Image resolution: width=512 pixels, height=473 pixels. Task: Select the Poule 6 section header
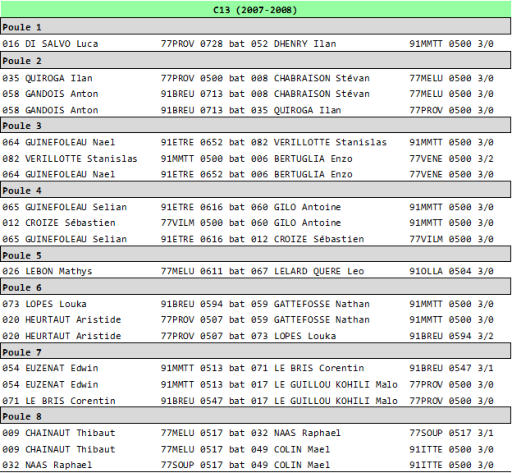click(x=256, y=287)
